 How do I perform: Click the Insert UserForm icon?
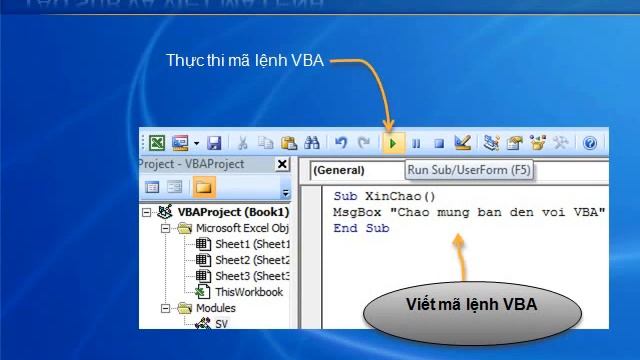click(180, 143)
